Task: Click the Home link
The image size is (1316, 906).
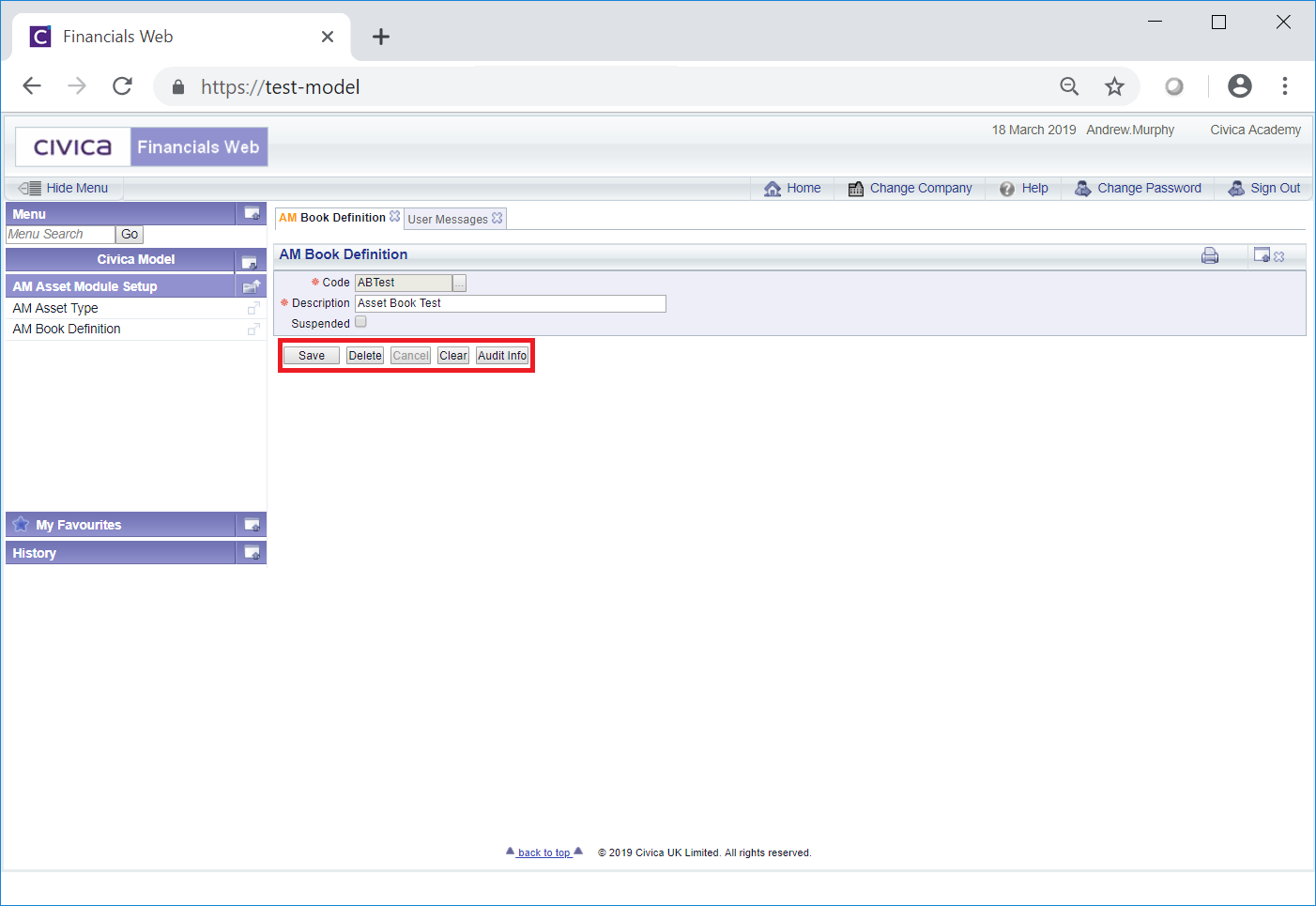Action: [803, 188]
